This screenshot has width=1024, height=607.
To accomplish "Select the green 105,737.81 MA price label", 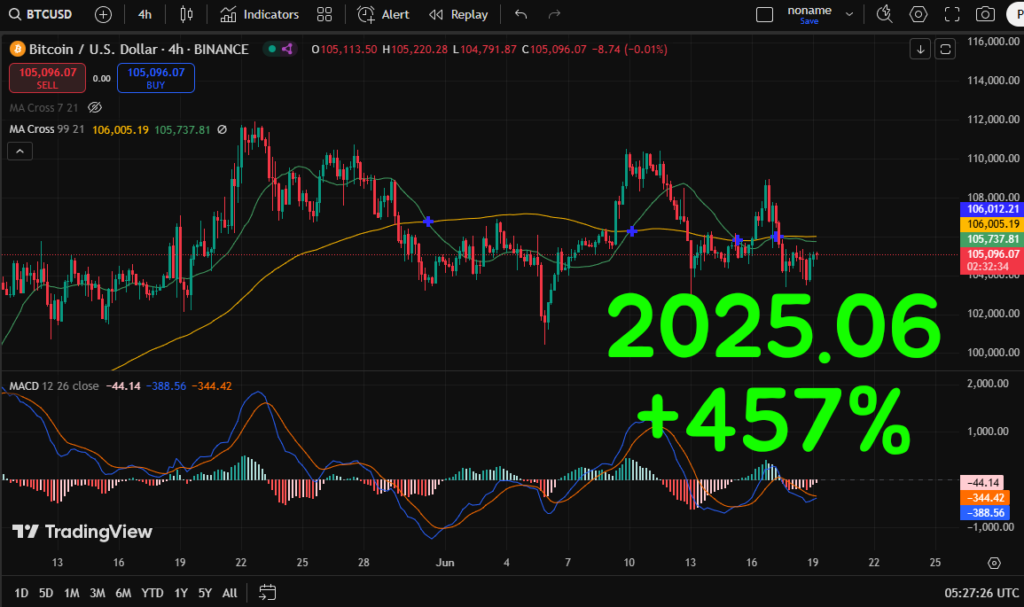I will [993, 239].
